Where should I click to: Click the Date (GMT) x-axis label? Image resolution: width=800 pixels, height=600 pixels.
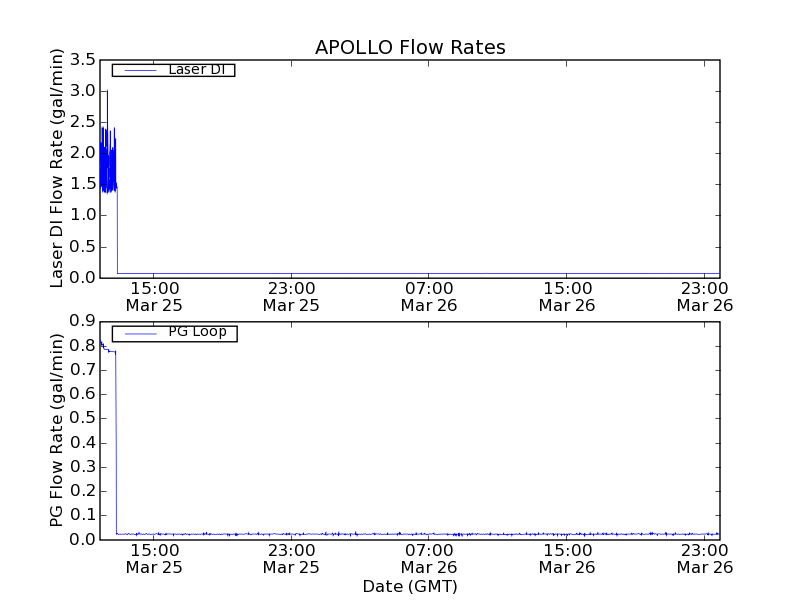(410, 586)
